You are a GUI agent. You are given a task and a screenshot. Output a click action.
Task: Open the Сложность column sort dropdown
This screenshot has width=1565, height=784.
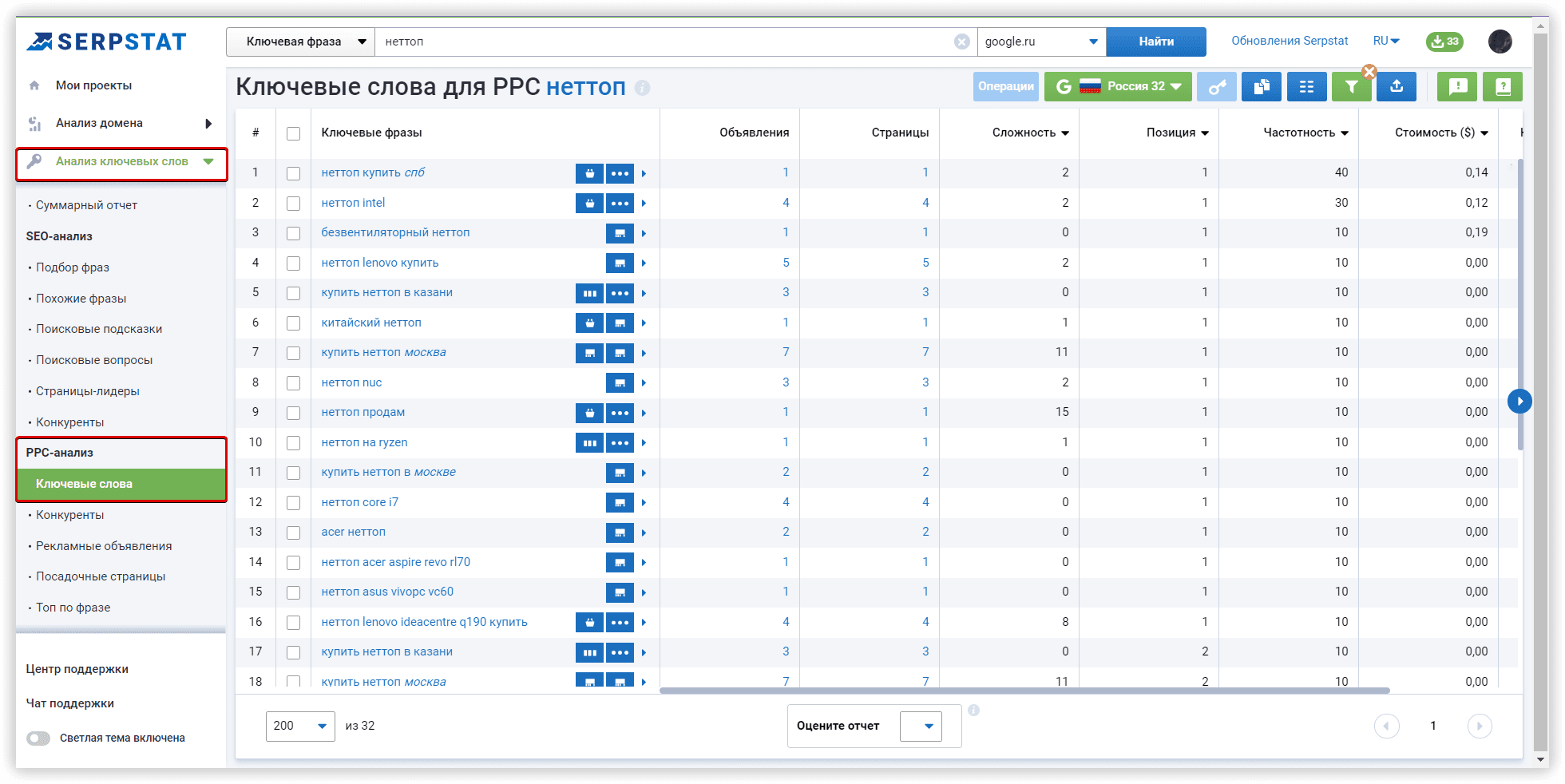1065,133
